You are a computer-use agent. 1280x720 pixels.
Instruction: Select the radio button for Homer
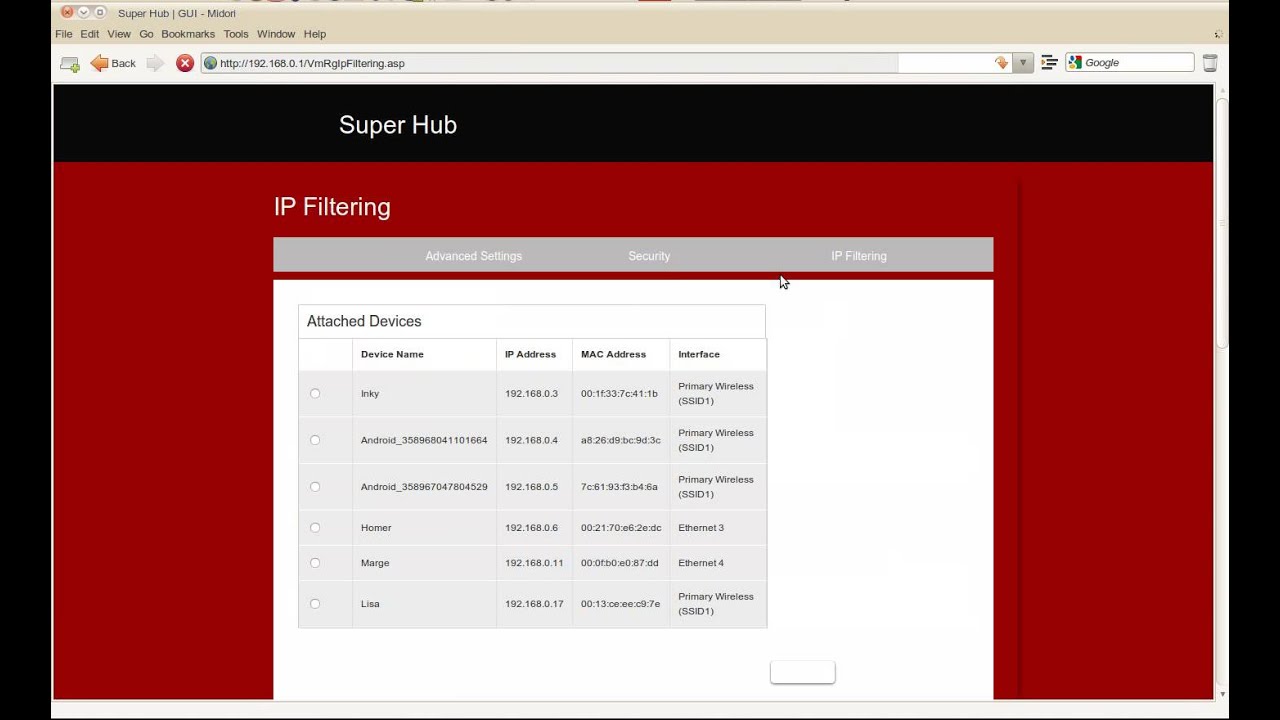click(x=315, y=528)
